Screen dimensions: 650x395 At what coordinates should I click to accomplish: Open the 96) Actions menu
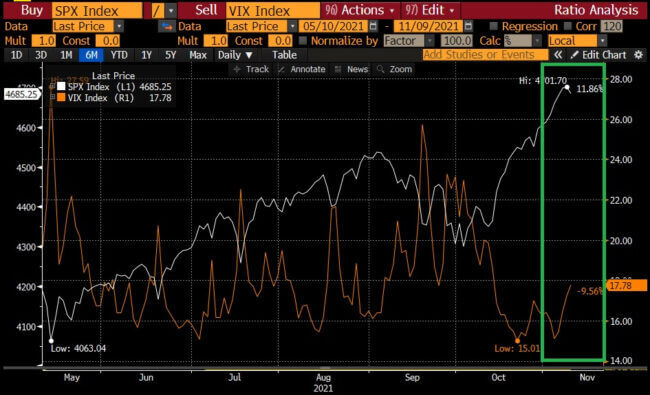(x=359, y=10)
